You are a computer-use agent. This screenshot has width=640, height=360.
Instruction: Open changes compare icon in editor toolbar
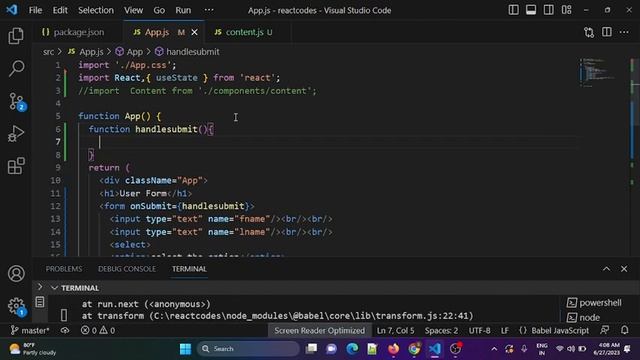click(589, 32)
